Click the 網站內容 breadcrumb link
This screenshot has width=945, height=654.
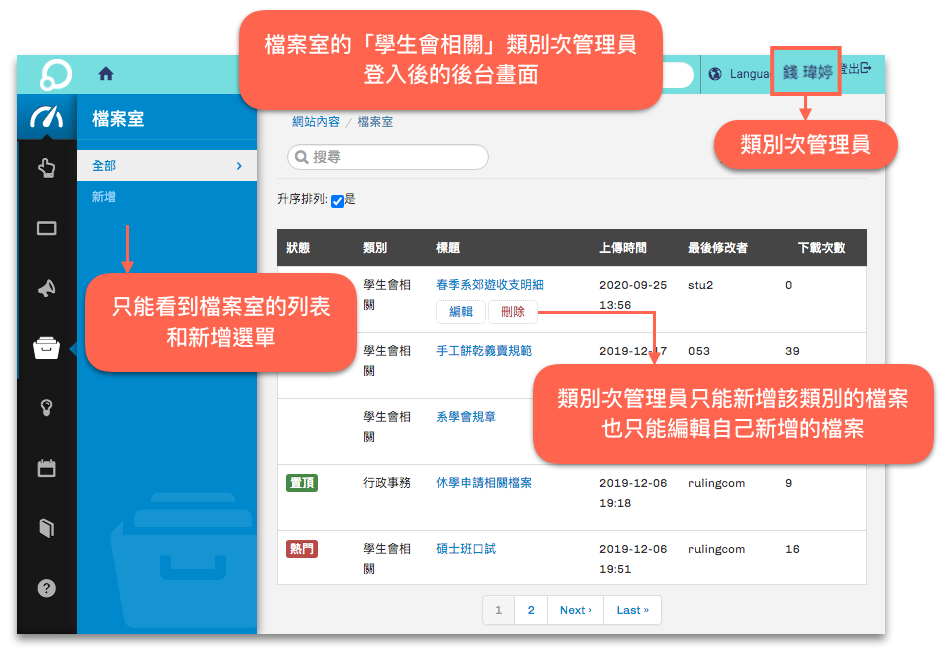(x=315, y=122)
